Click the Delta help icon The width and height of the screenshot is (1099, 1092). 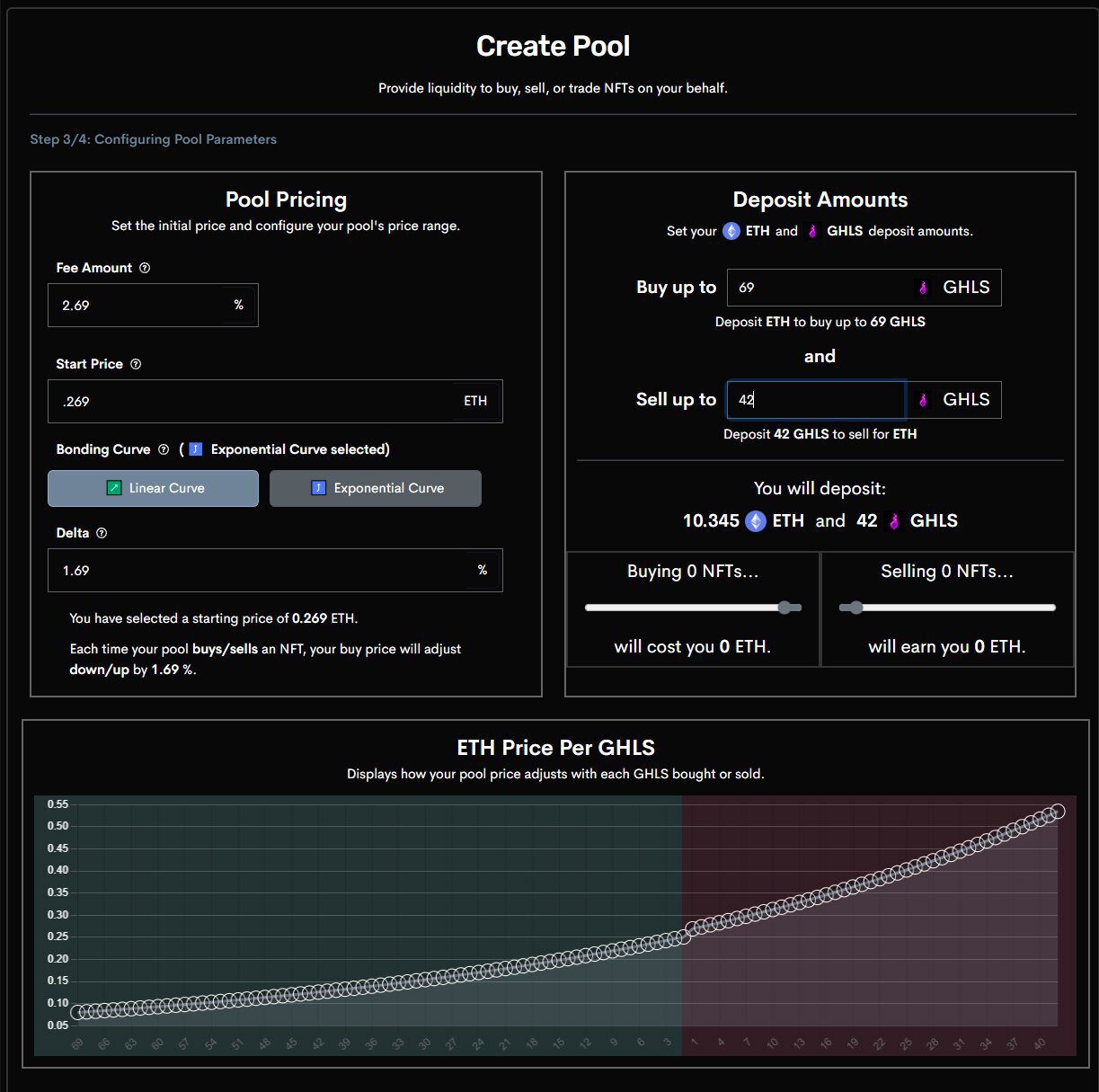(x=102, y=533)
